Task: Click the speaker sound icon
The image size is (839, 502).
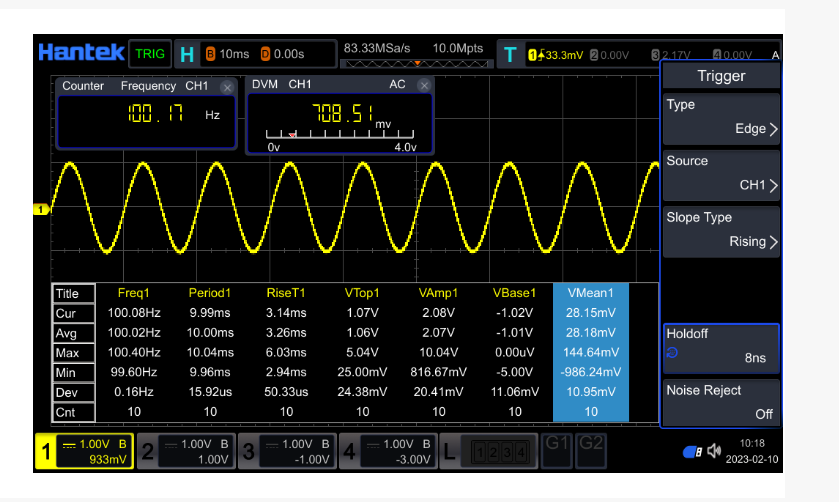Action: 715,451
